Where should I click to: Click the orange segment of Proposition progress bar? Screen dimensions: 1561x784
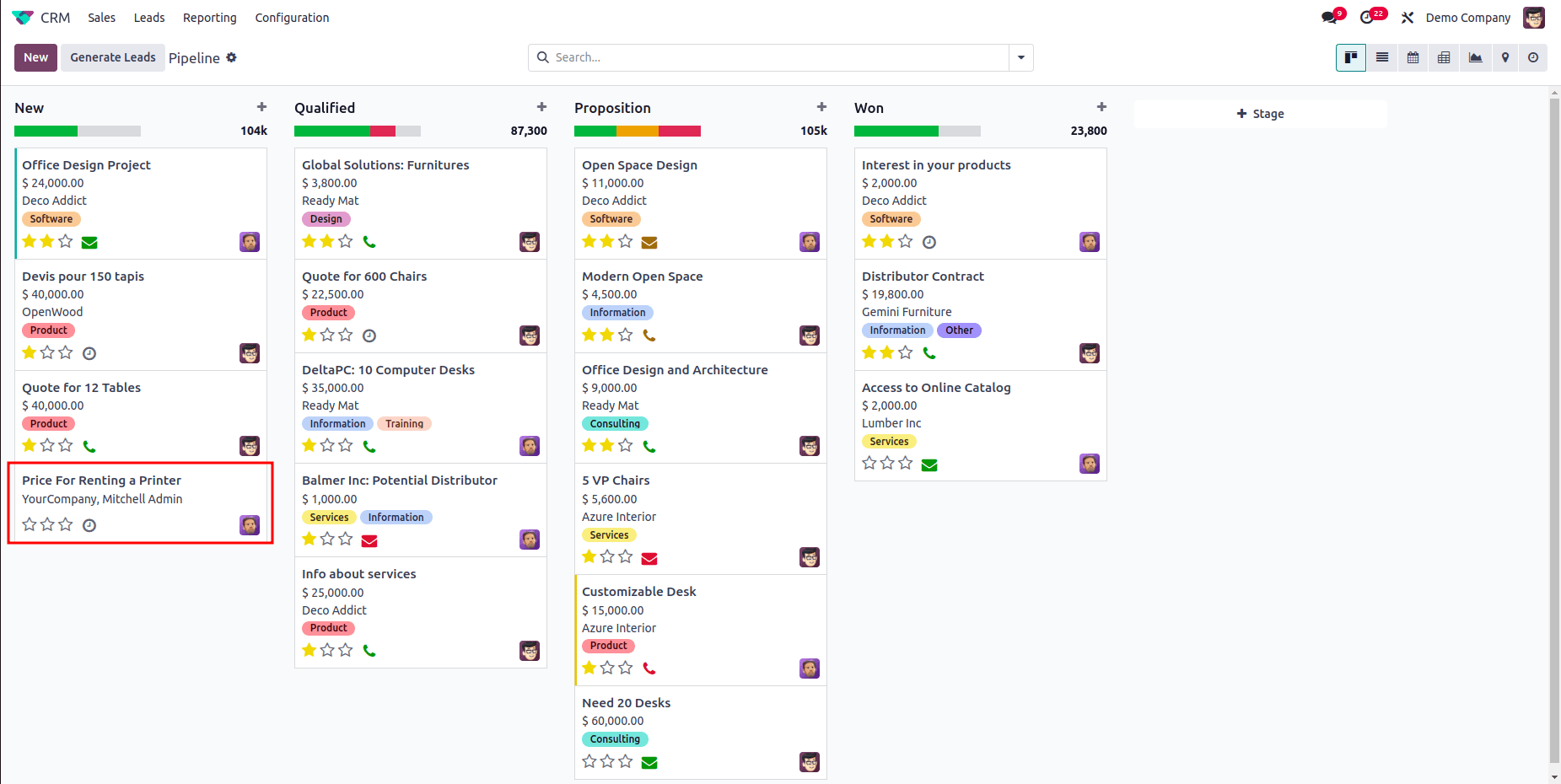tap(638, 131)
